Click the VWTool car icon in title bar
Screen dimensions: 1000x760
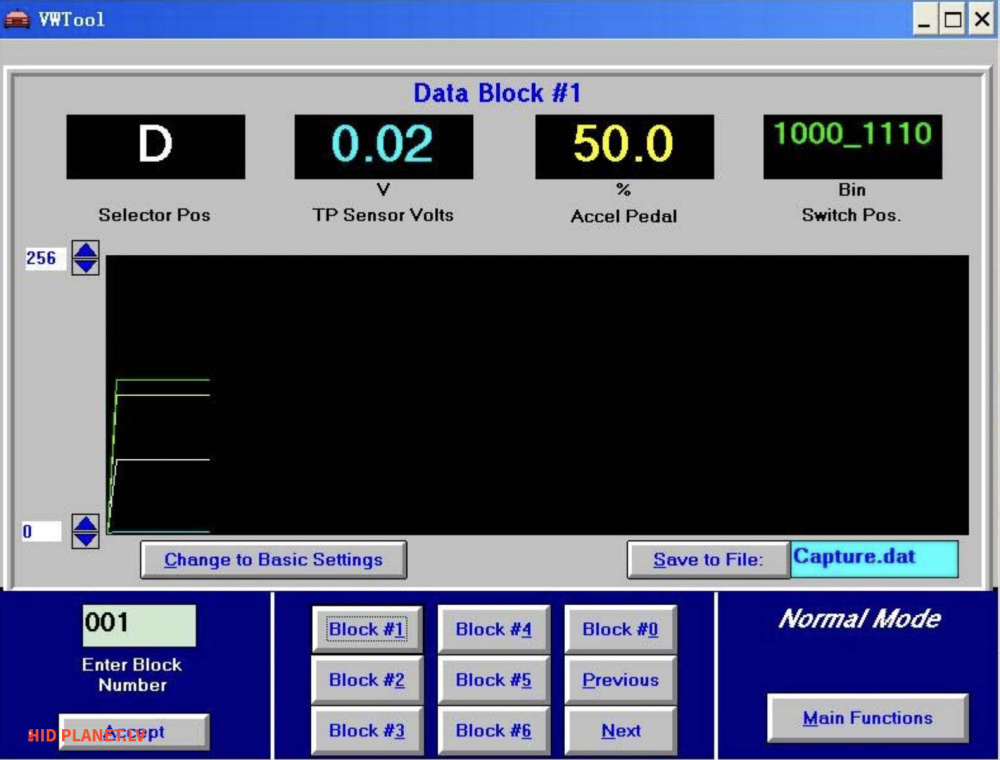tap(17, 19)
